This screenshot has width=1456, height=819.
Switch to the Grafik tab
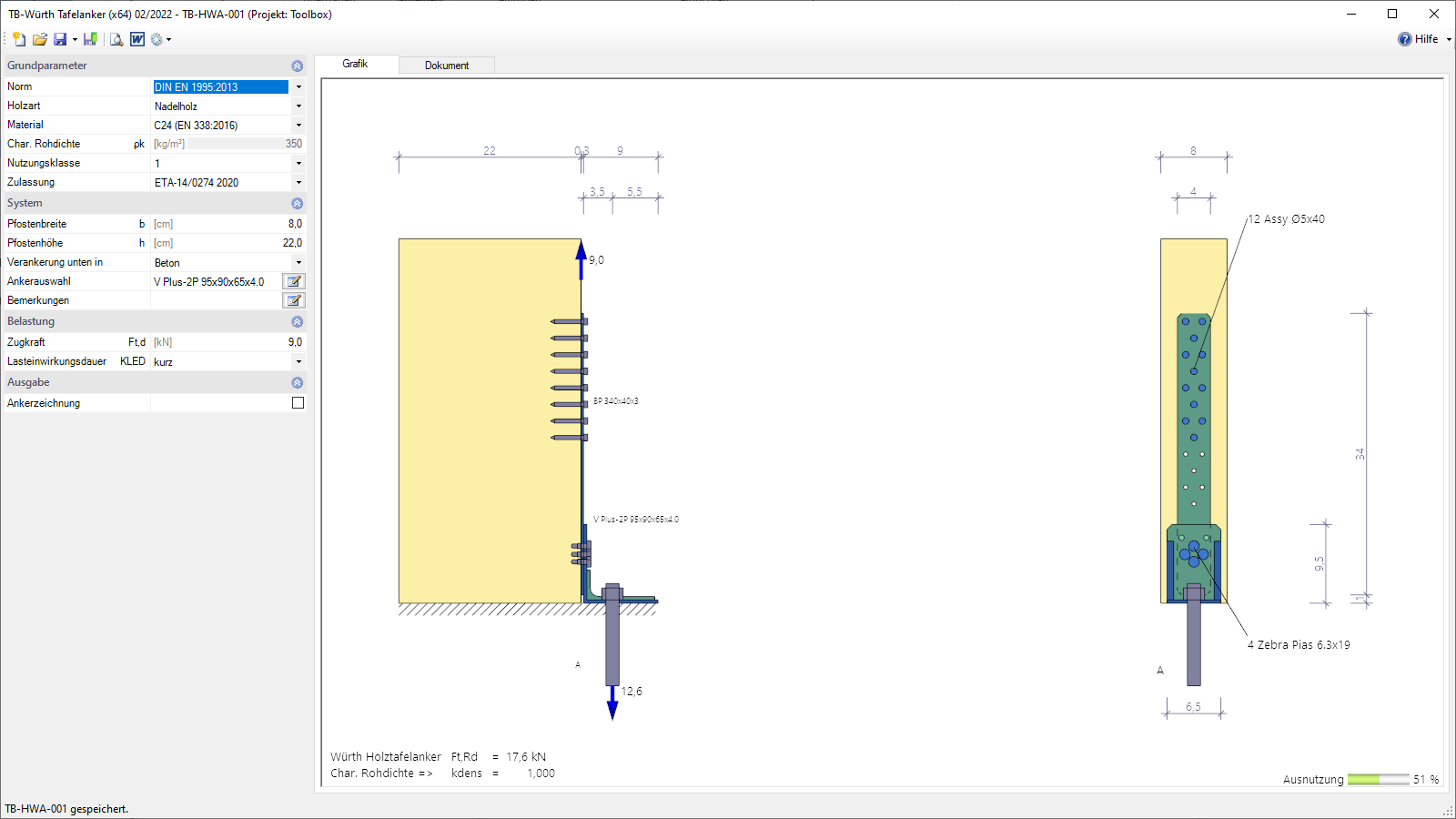356,64
